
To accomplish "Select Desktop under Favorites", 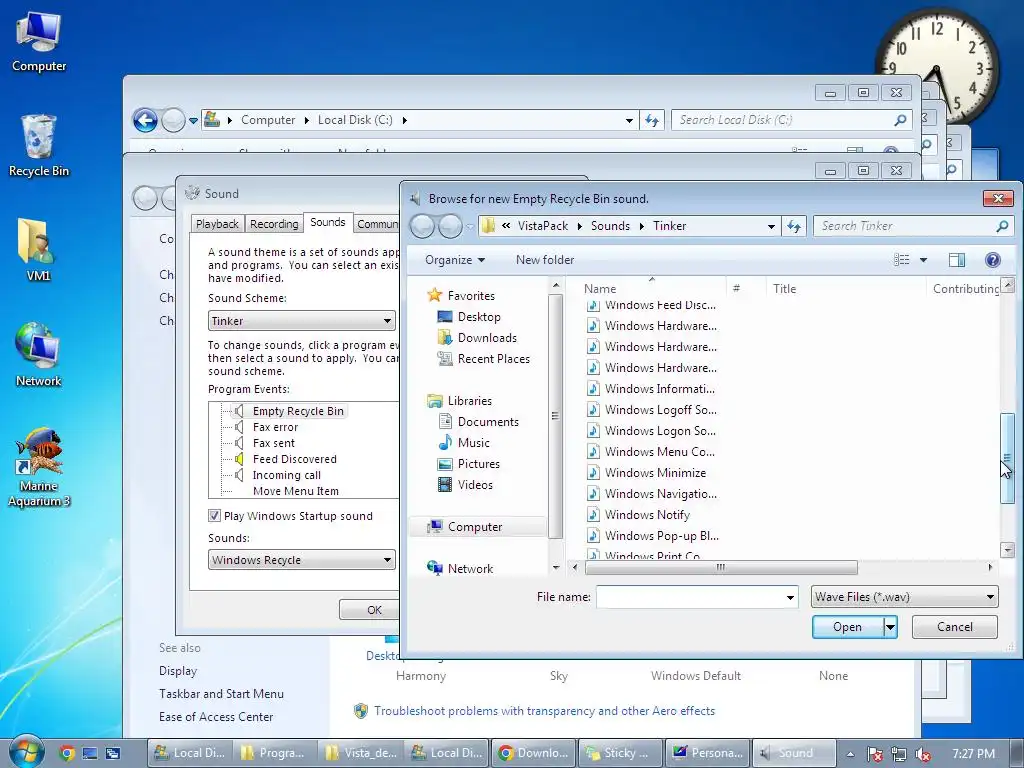I will pyautogui.click(x=479, y=317).
